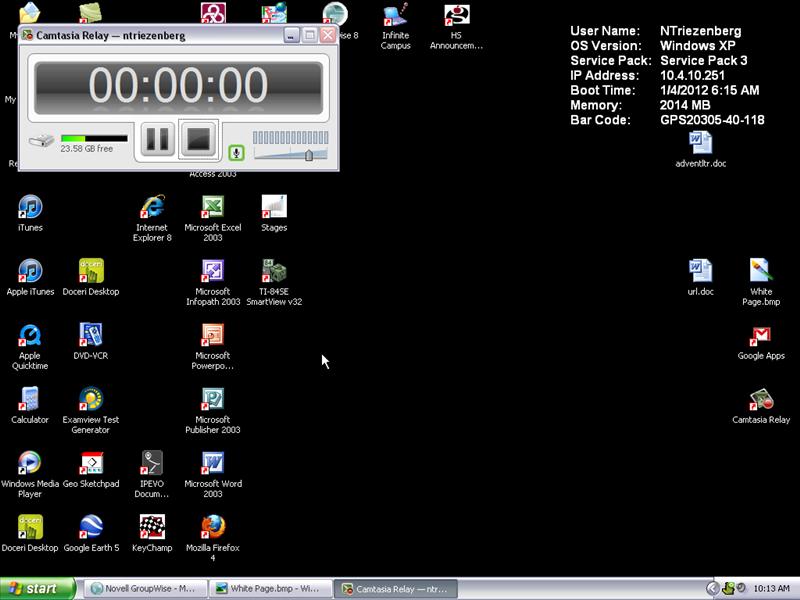
Task: Open Google Earth 5
Action: tap(91, 534)
